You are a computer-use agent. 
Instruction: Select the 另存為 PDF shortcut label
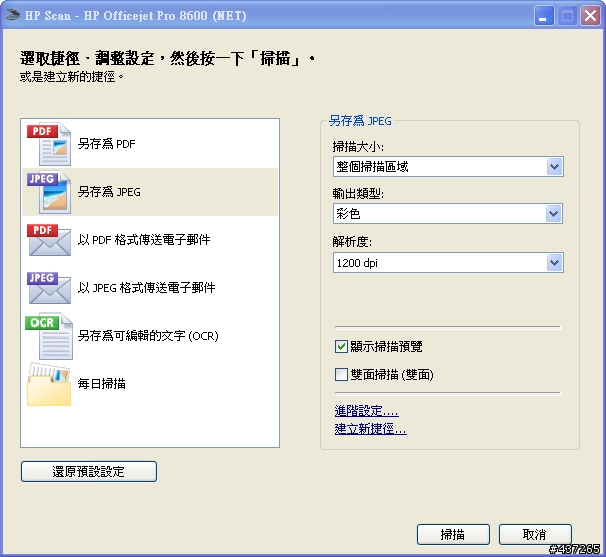[107, 144]
